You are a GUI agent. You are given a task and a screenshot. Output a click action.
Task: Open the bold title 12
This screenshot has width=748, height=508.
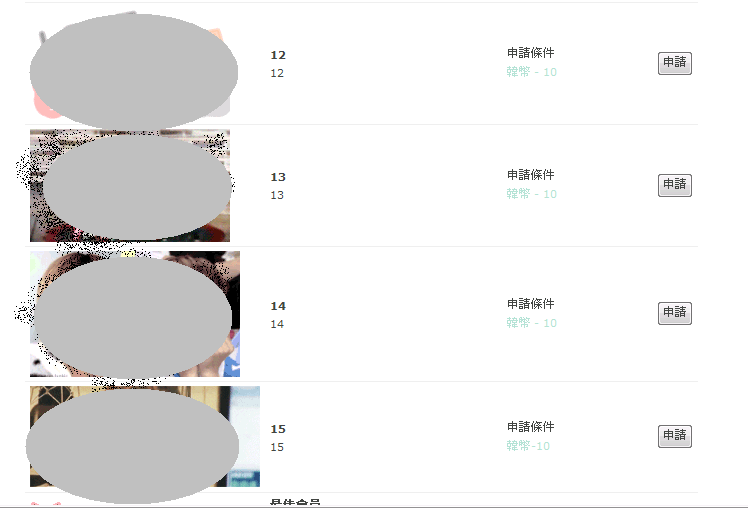[x=278, y=55]
